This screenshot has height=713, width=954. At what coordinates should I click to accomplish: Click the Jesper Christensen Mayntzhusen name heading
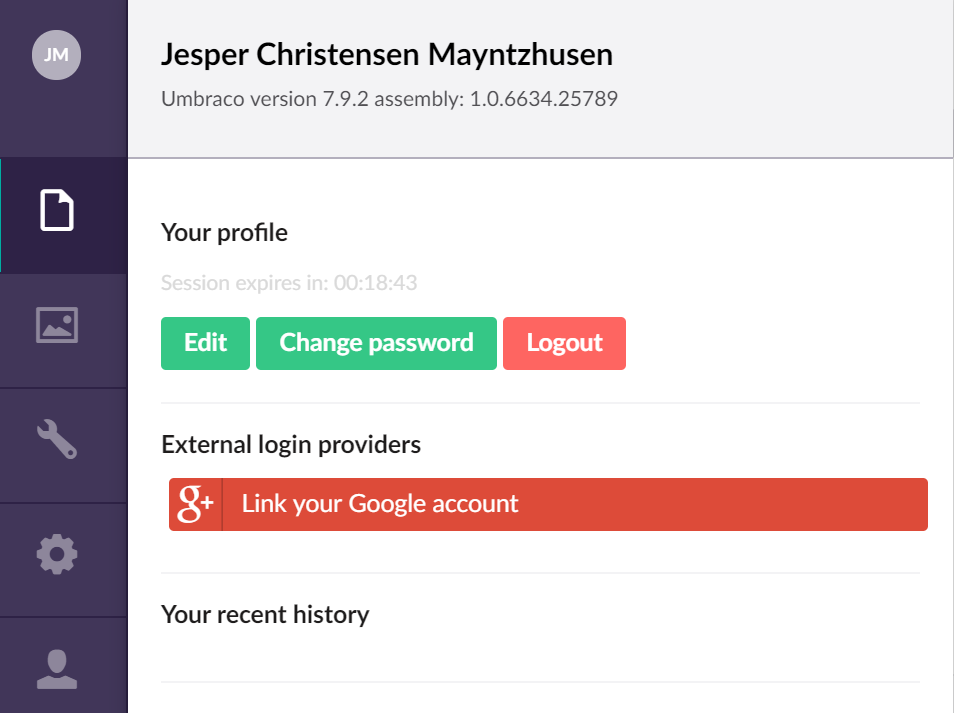[x=387, y=55]
